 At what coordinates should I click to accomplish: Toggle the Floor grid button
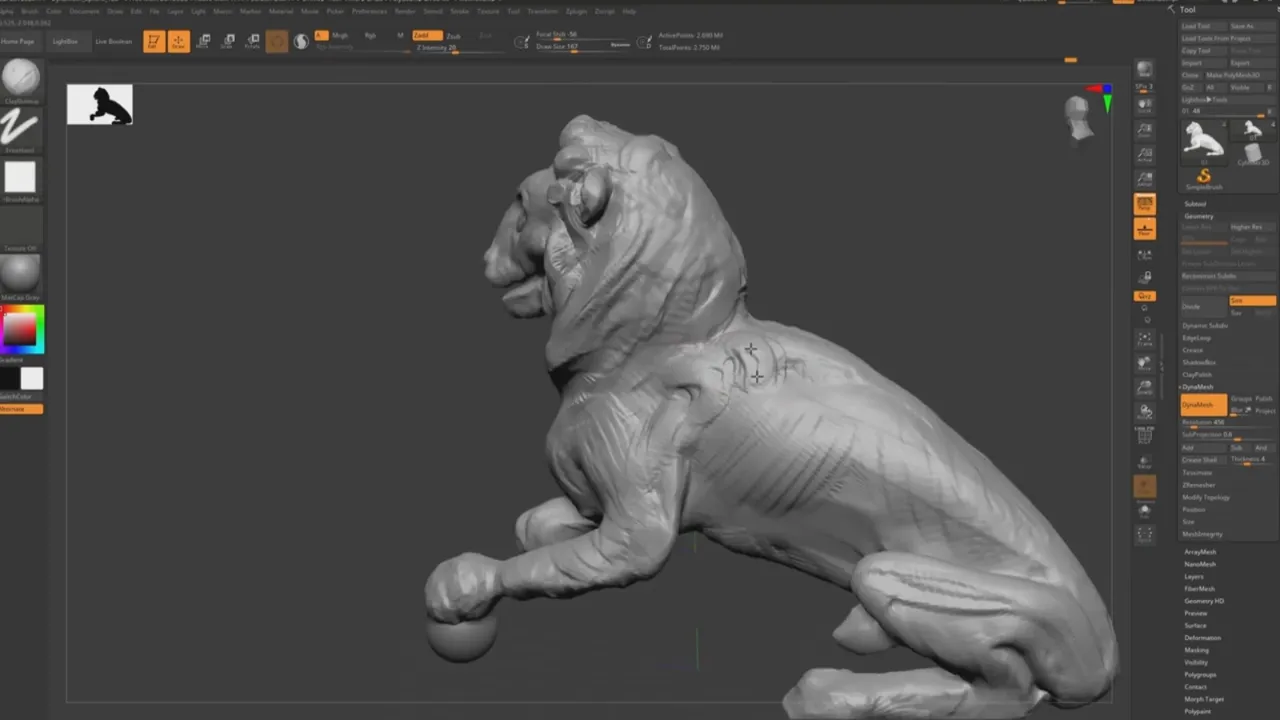(1145, 230)
